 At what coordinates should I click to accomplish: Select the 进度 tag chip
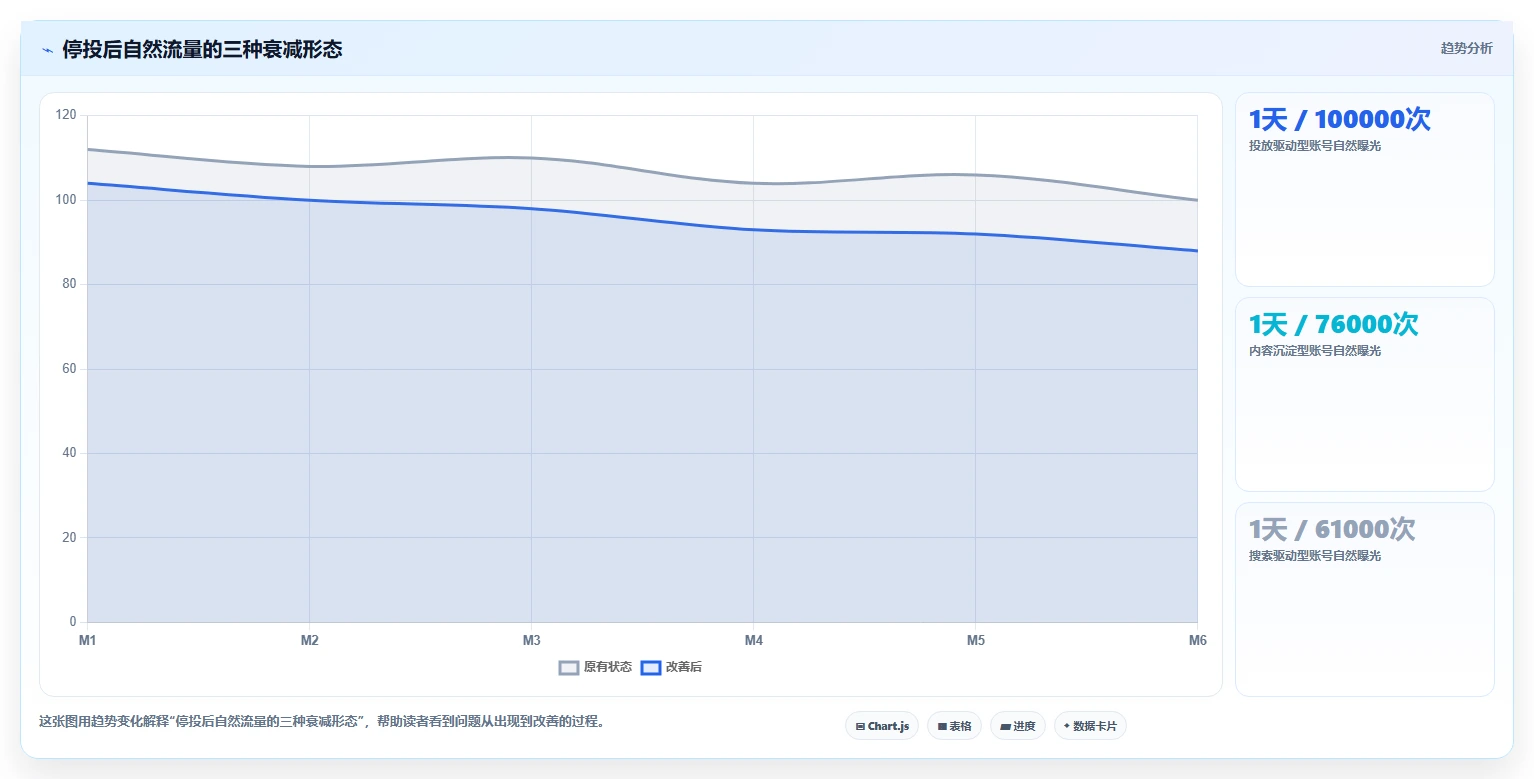1018,726
